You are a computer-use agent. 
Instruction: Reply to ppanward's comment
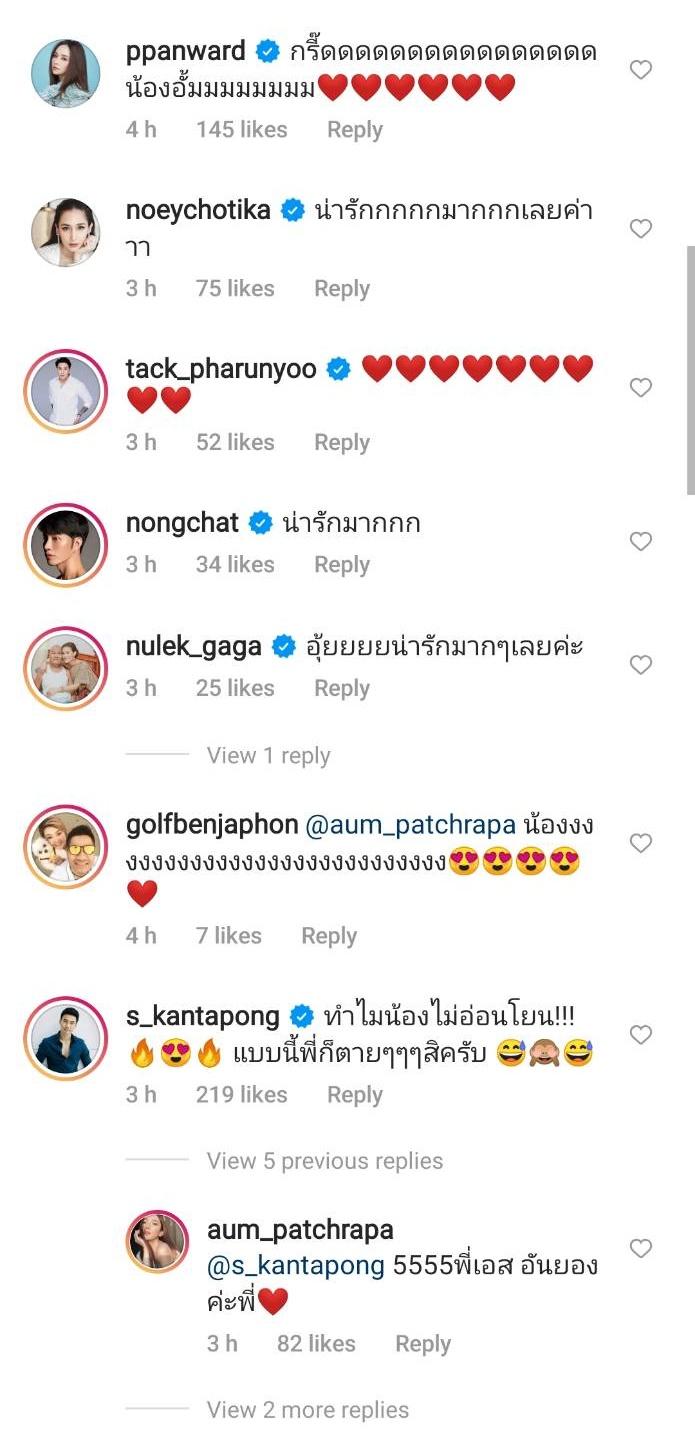pos(355,130)
